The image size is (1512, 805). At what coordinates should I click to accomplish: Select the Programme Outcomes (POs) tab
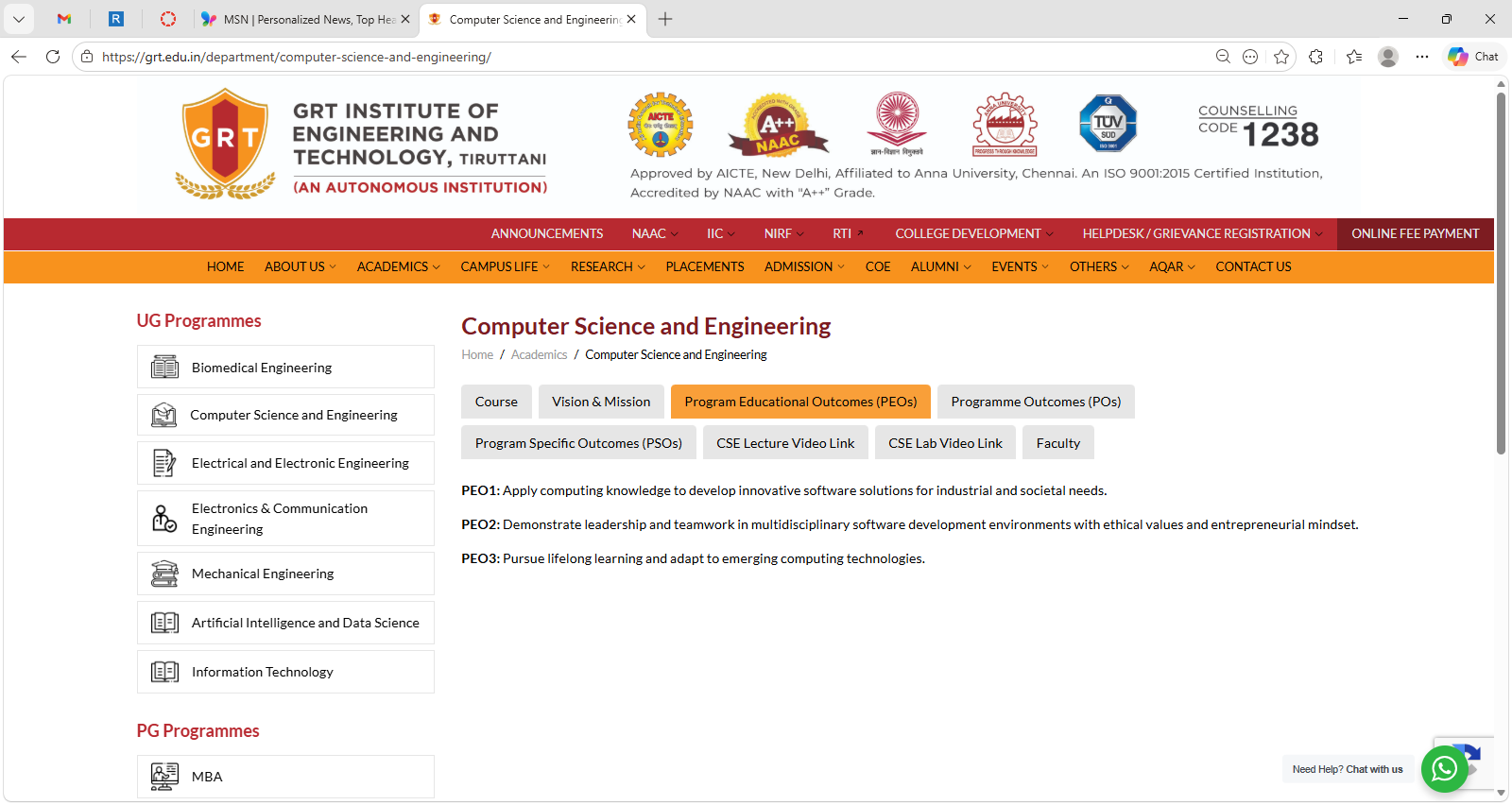coord(1036,402)
